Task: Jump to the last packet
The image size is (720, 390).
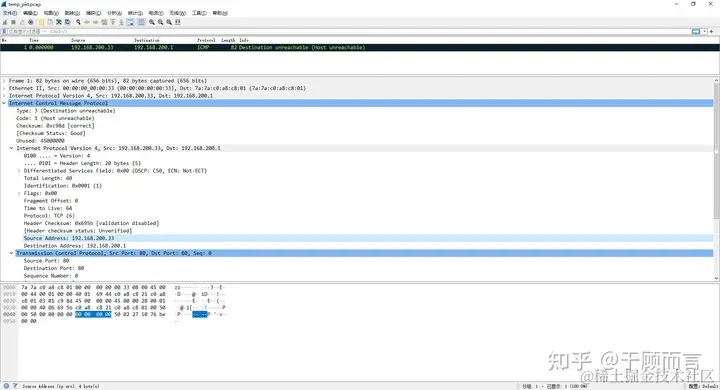Action: (121, 22)
